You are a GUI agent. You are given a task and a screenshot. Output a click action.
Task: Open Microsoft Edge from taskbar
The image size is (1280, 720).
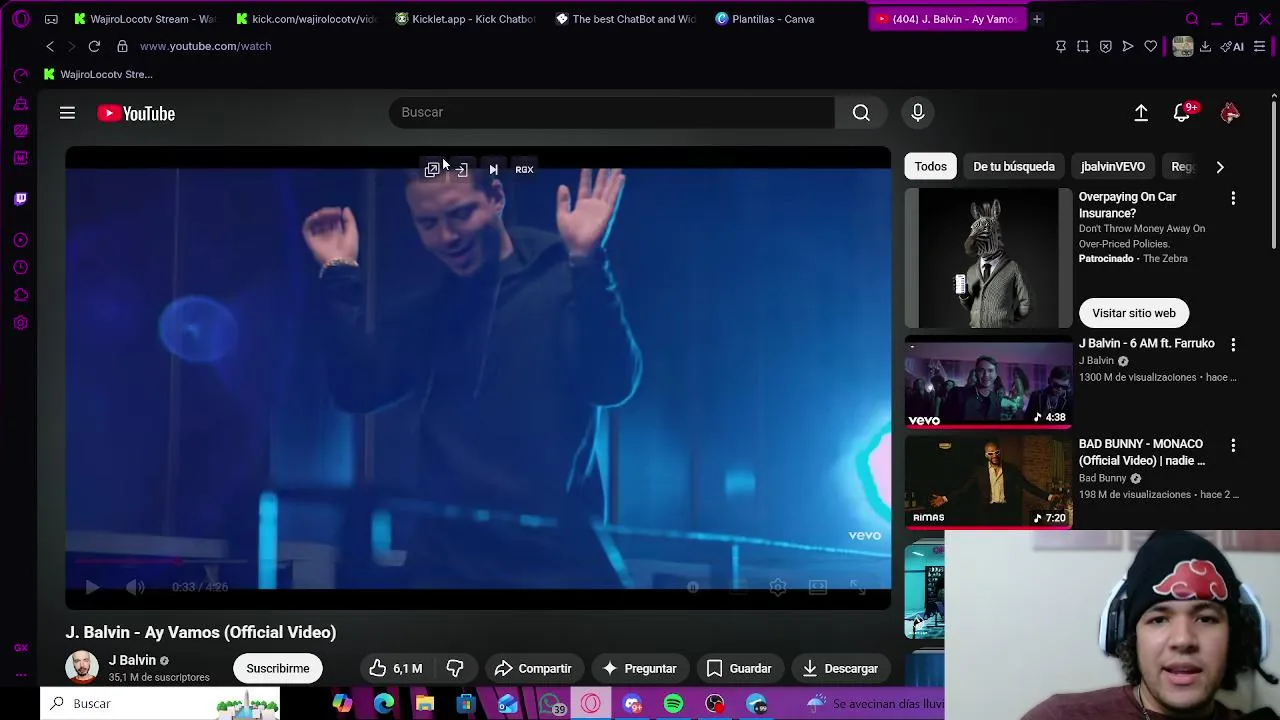(384, 704)
